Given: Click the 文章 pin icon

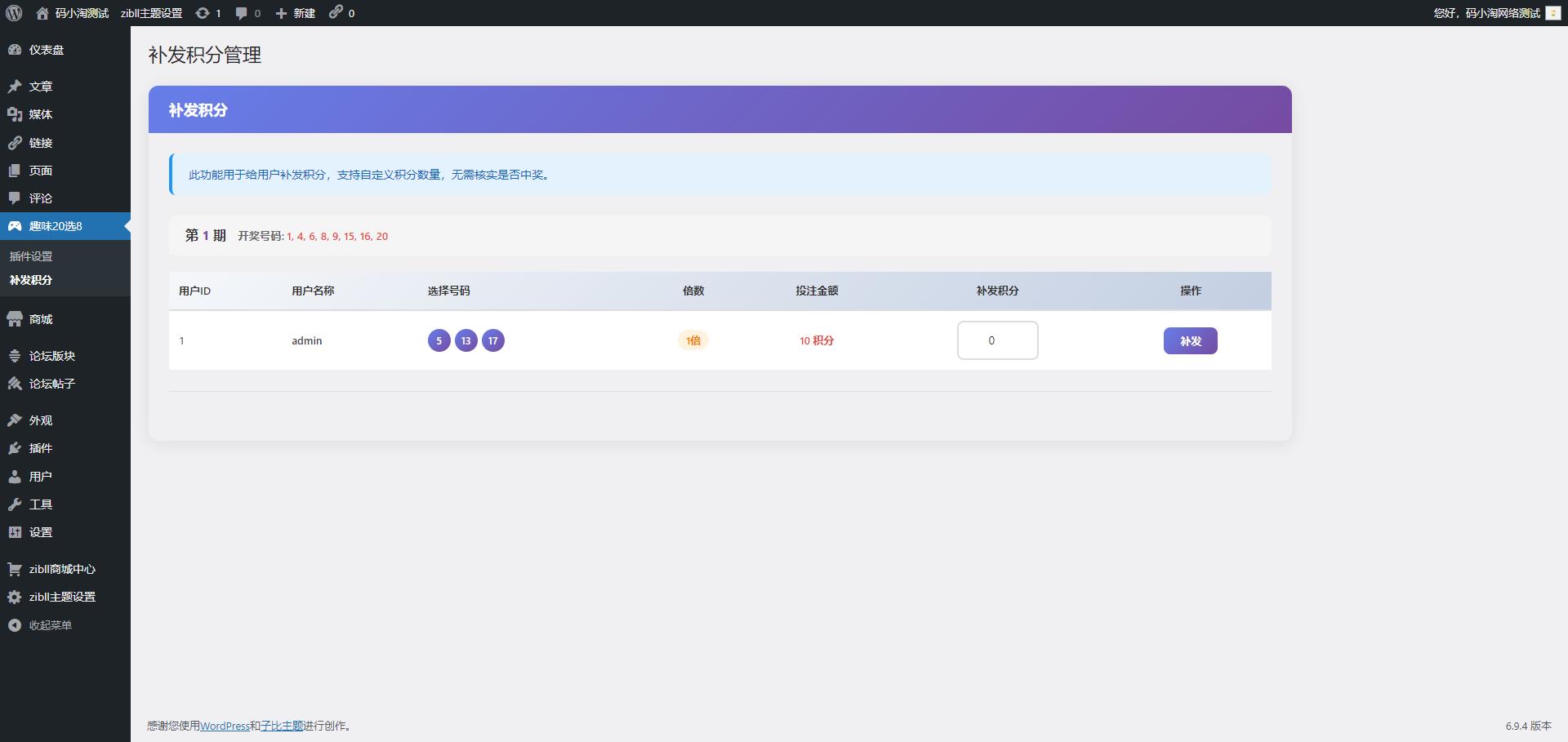Looking at the screenshot, I should (15, 87).
